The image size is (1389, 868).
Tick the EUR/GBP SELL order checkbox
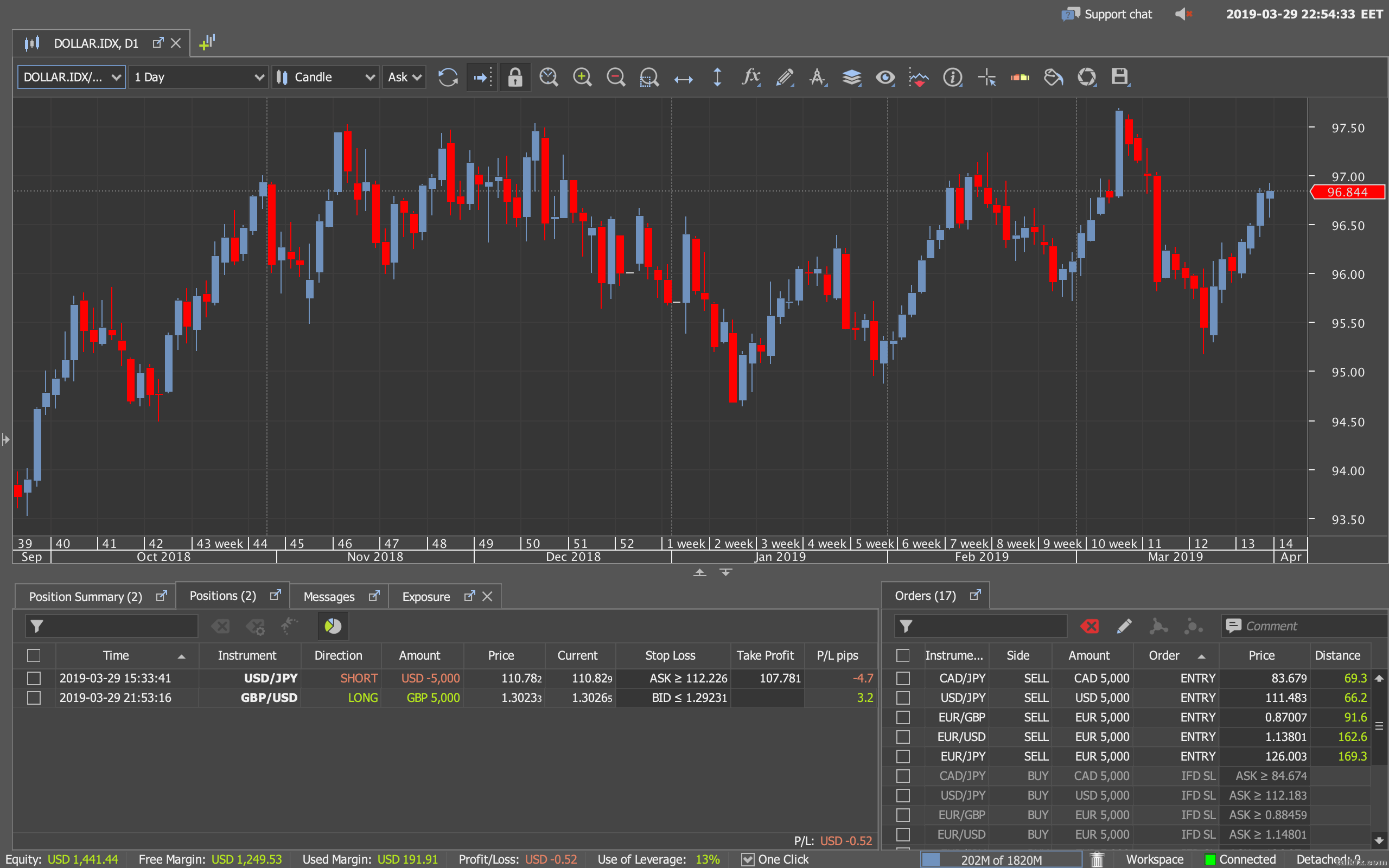(903, 717)
